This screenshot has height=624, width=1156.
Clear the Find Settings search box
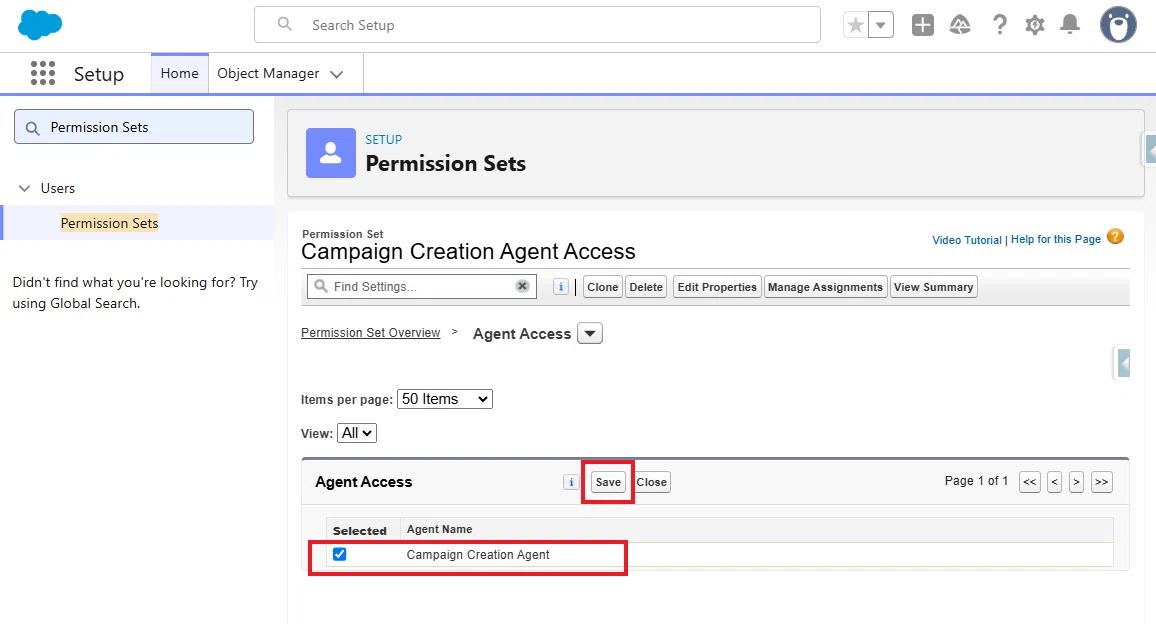[x=522, y=286]
